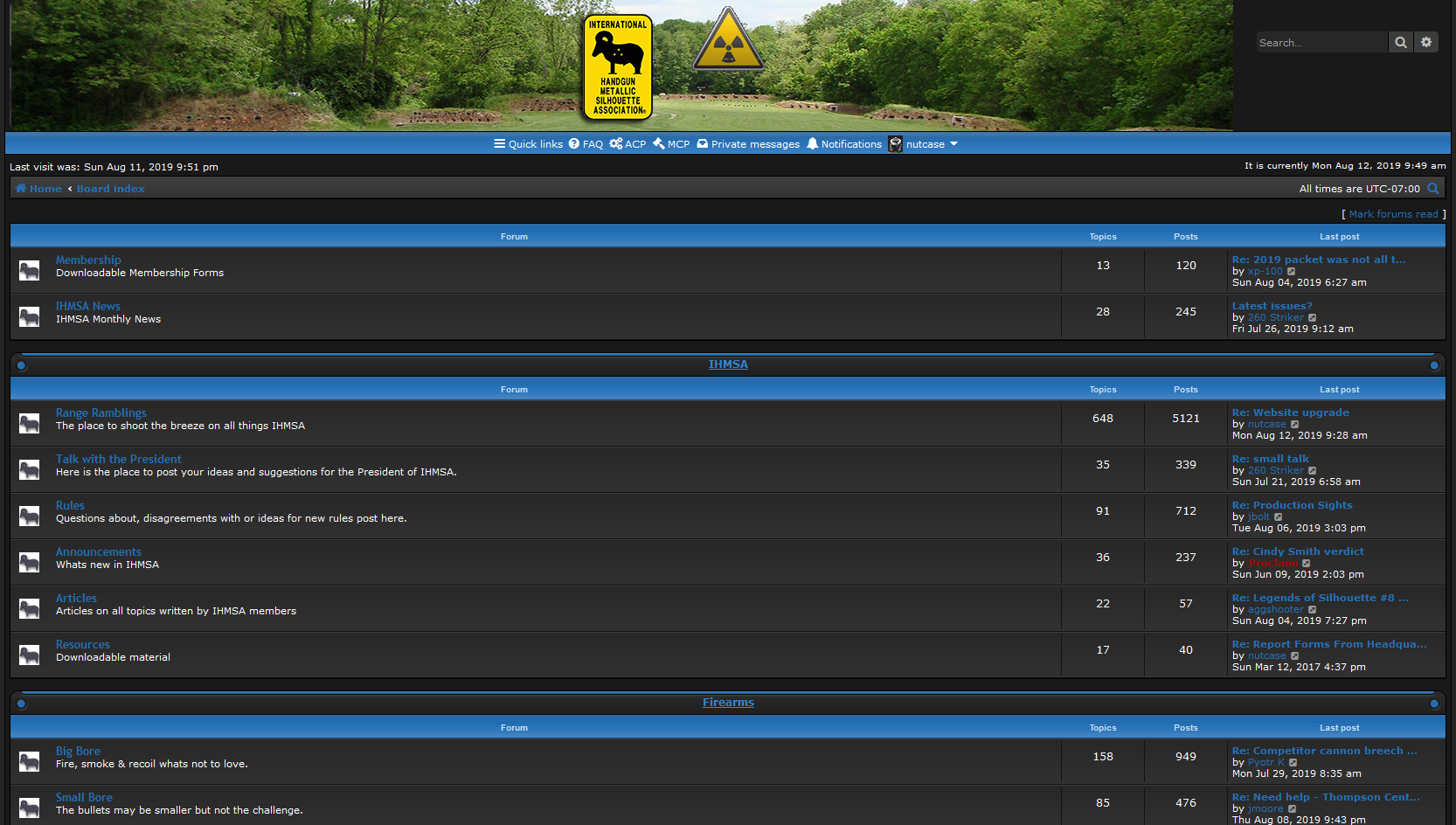The height and width of the screenshot is (825, 1456).
Task: Open the Articles forum
Action: [76, 598]
